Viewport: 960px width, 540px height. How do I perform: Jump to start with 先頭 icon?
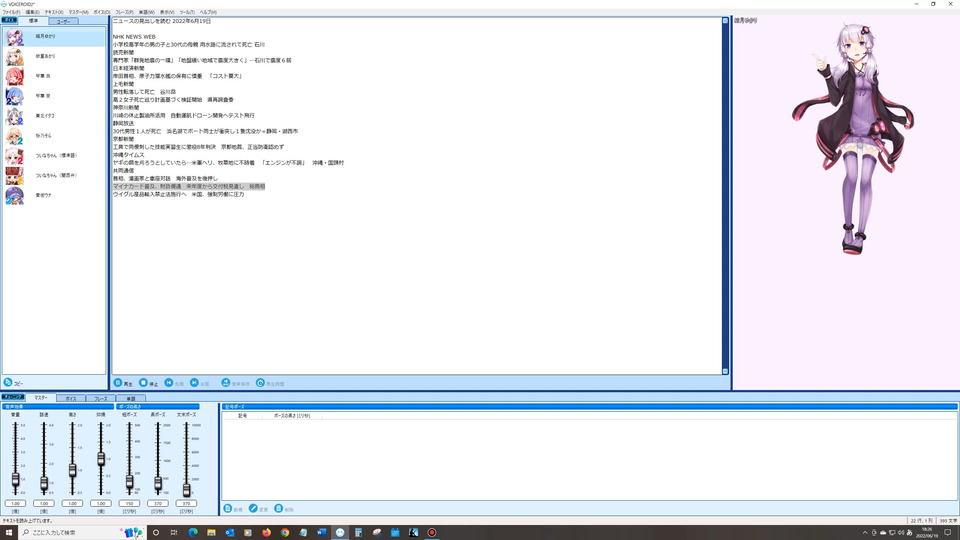(169, 383)
